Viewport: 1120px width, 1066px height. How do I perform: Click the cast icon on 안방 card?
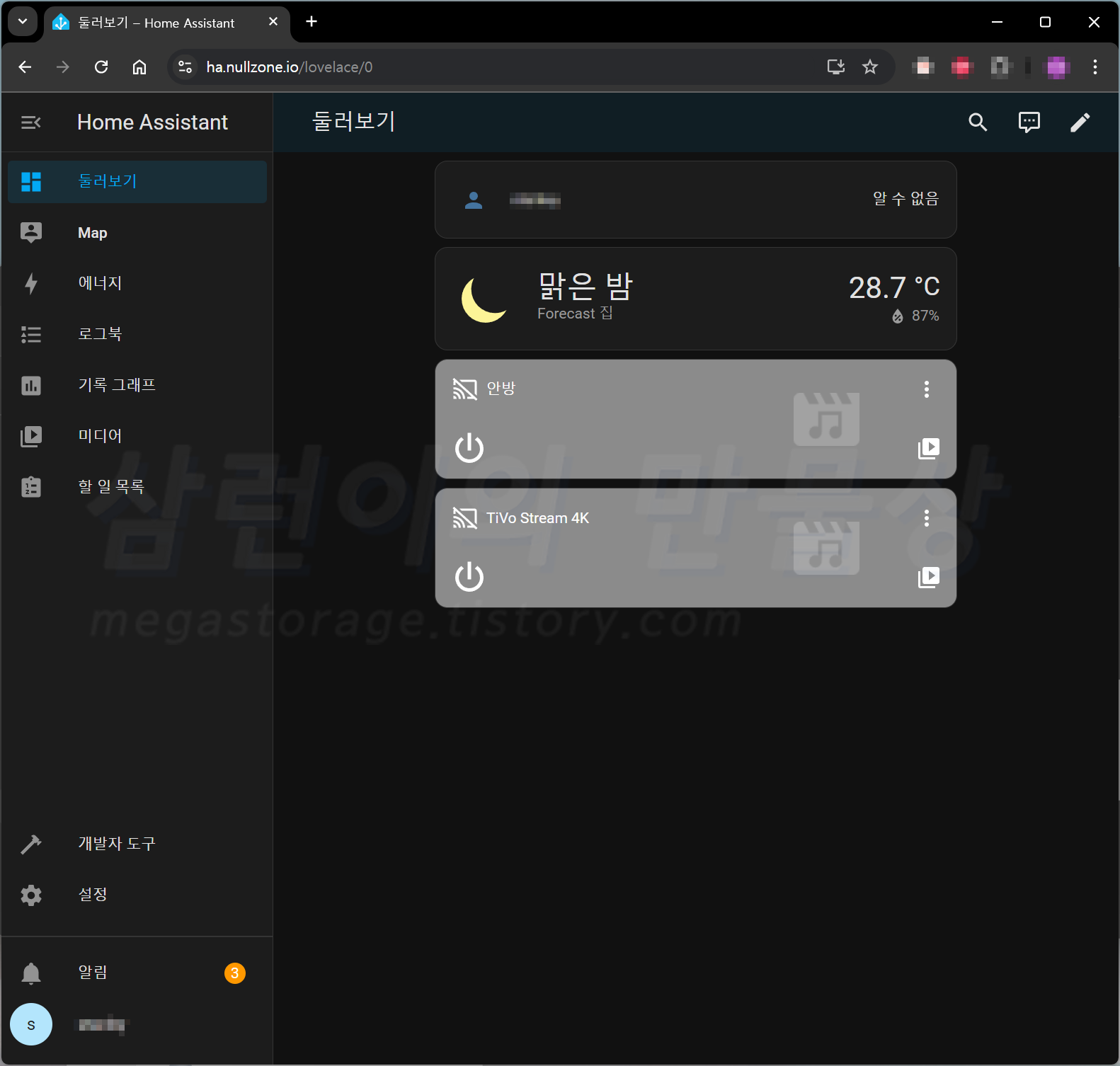[x=465, y=389]
